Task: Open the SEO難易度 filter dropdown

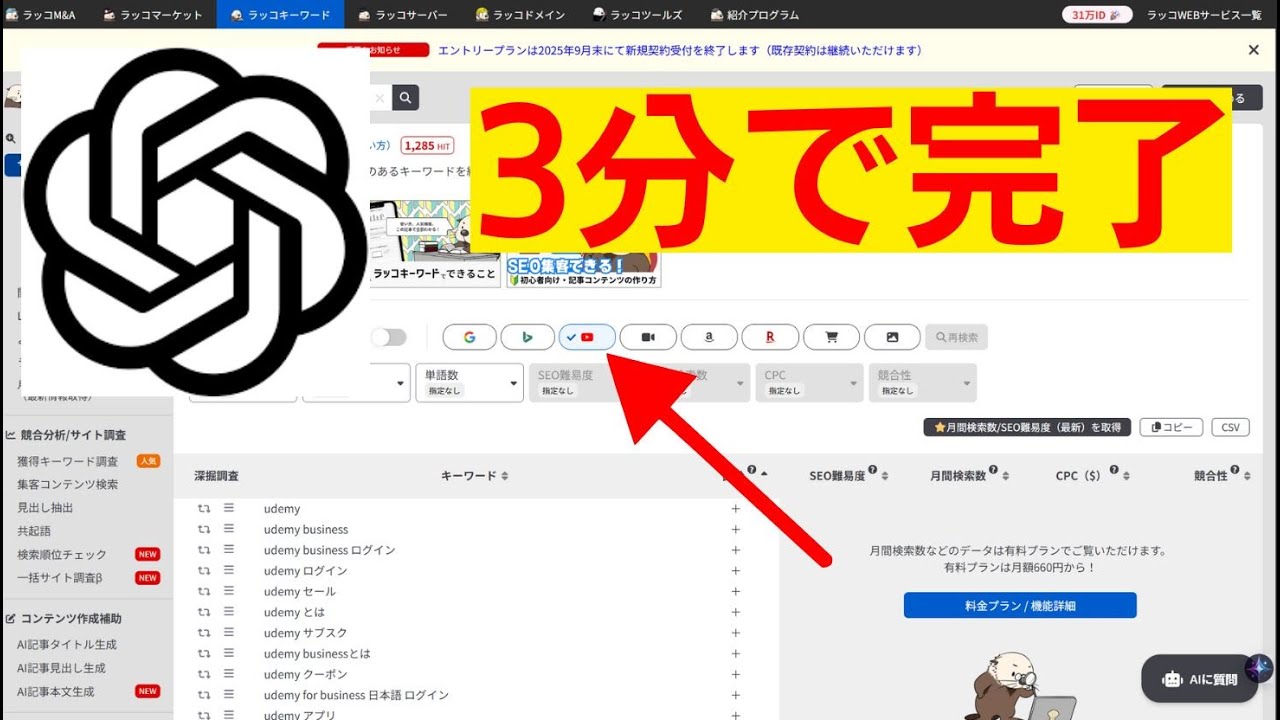Action: (x=583, y=382)
